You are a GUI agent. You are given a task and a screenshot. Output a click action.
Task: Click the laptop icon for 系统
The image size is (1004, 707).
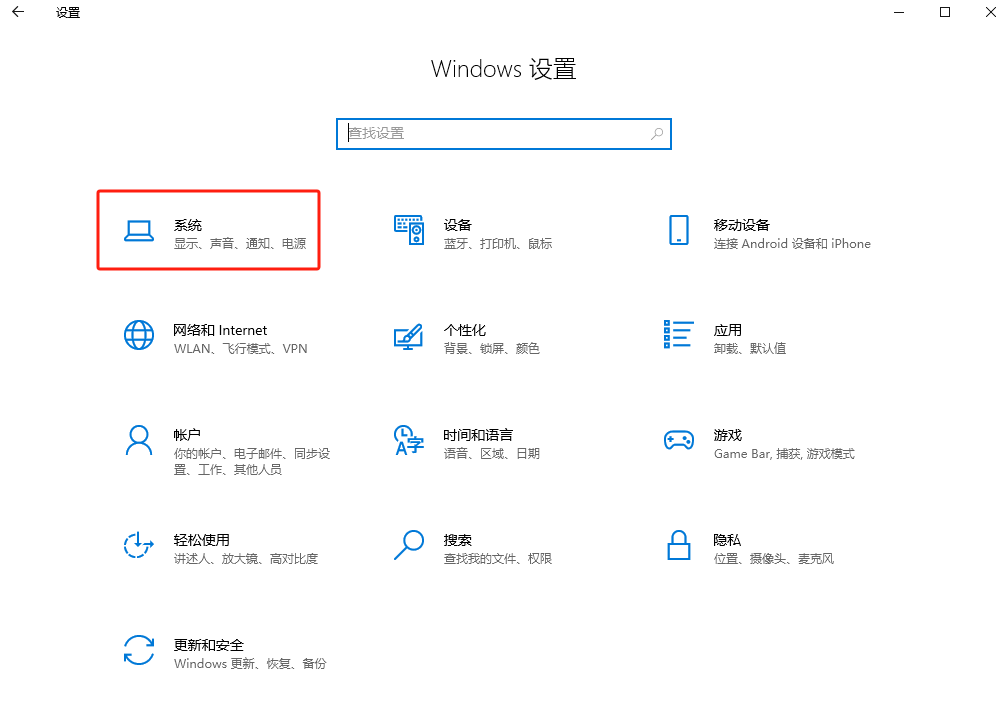click(139, 231)
